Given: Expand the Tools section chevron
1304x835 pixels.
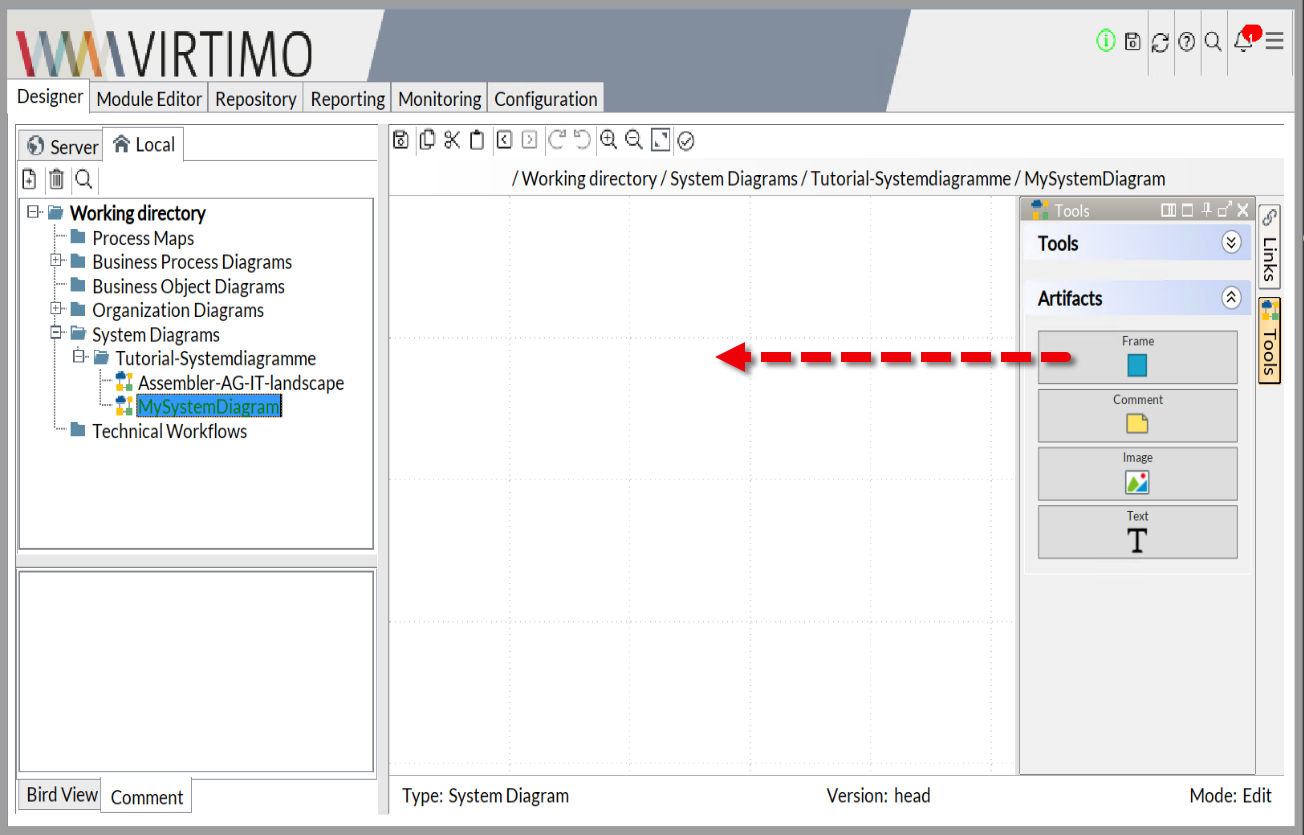Looking at the screenshot, I should click(1231, 243).
